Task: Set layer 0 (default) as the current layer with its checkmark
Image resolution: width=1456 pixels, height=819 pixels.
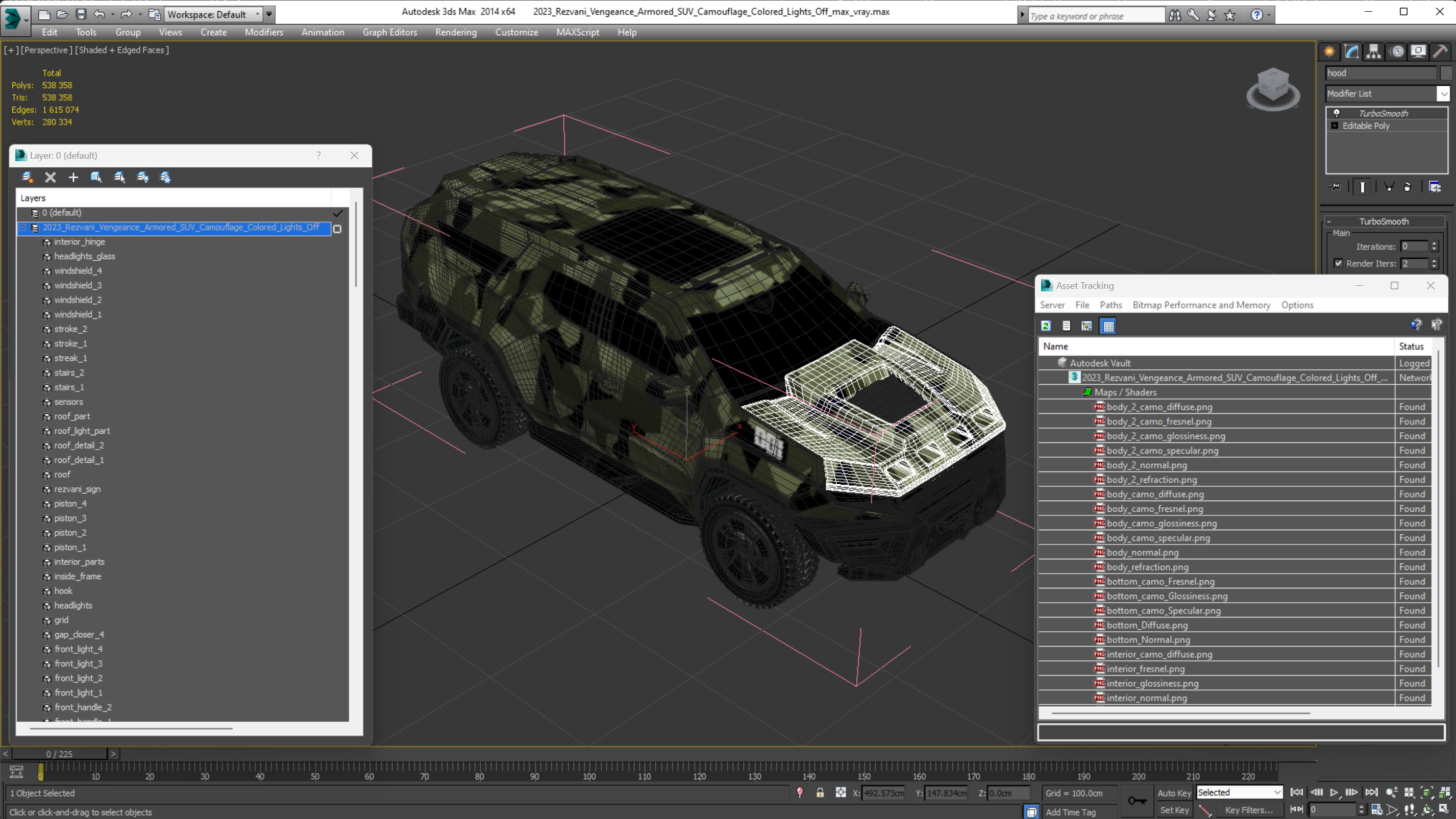Action: click(x=337, y=213)
